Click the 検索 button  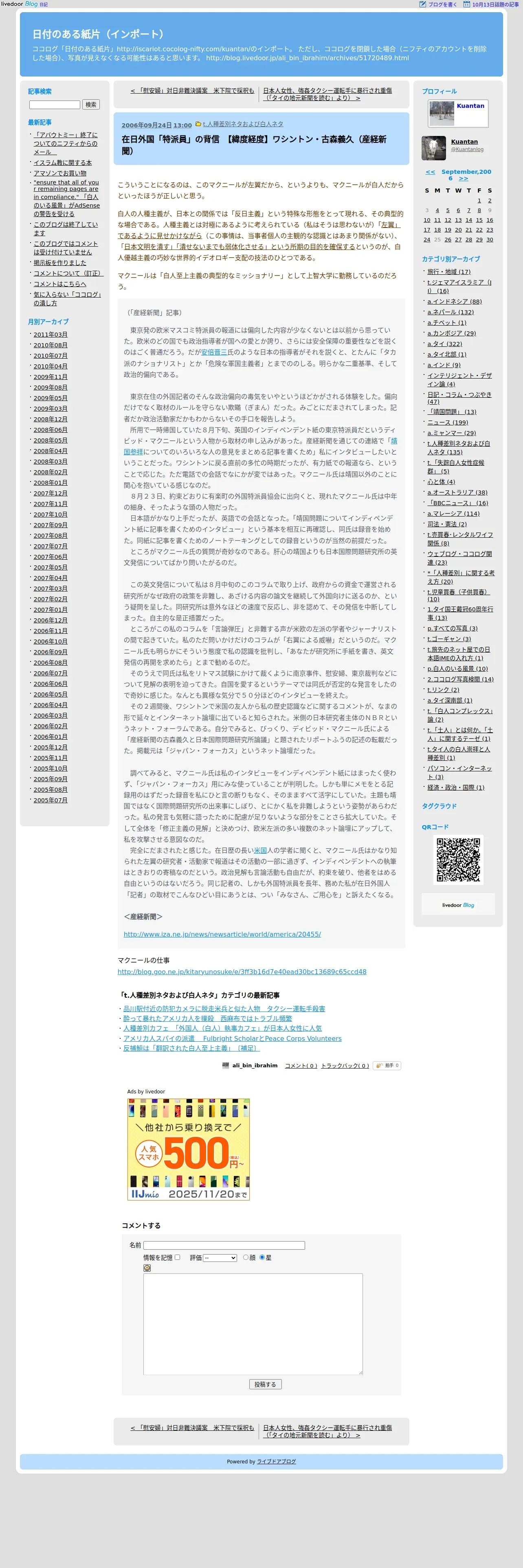coord(91,105)
